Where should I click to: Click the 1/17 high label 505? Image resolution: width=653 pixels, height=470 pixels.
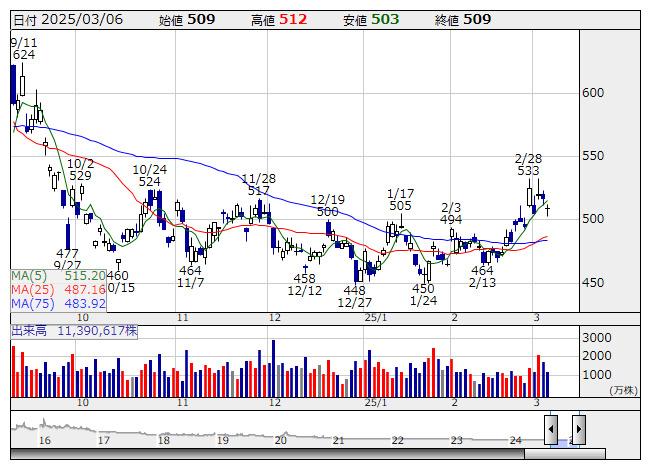(x=400, y=206)
